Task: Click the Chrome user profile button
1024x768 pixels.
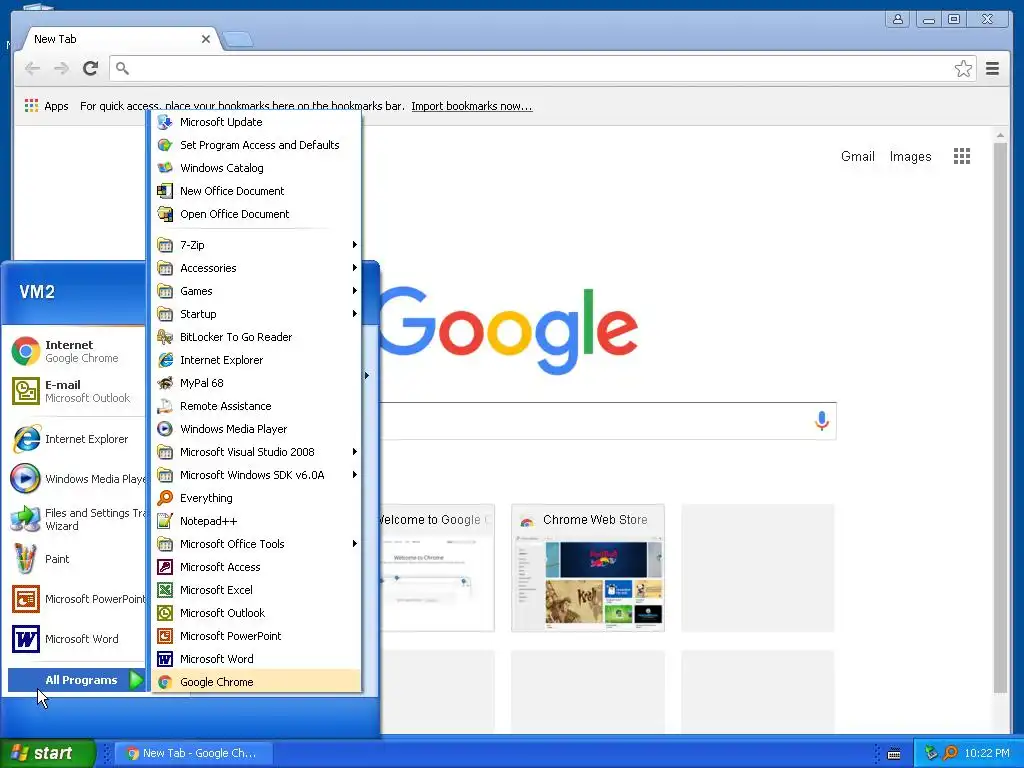Action: pos(898,20)
